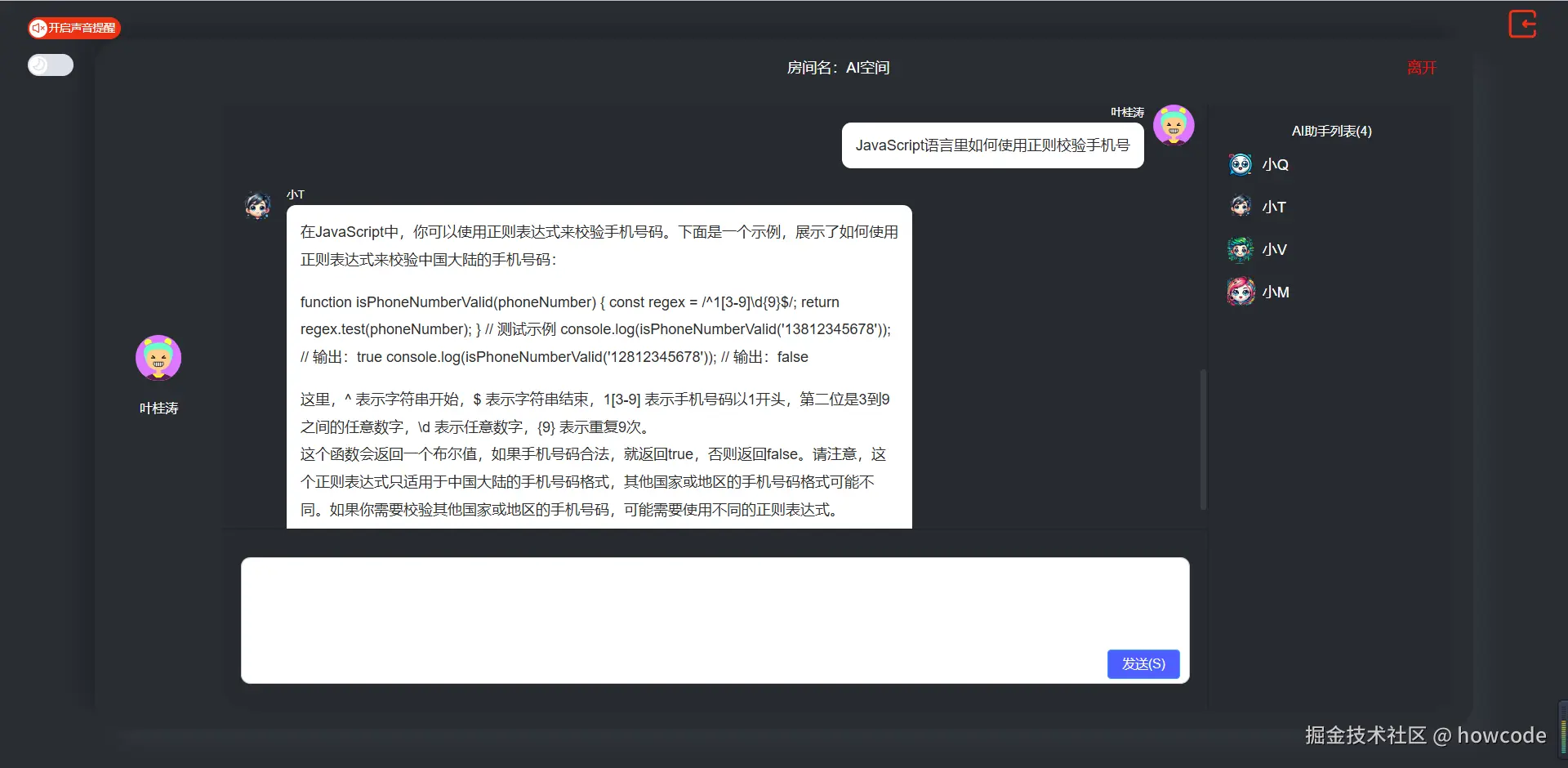Click the 小T name in assistant list

click(x=1274, y=208)
